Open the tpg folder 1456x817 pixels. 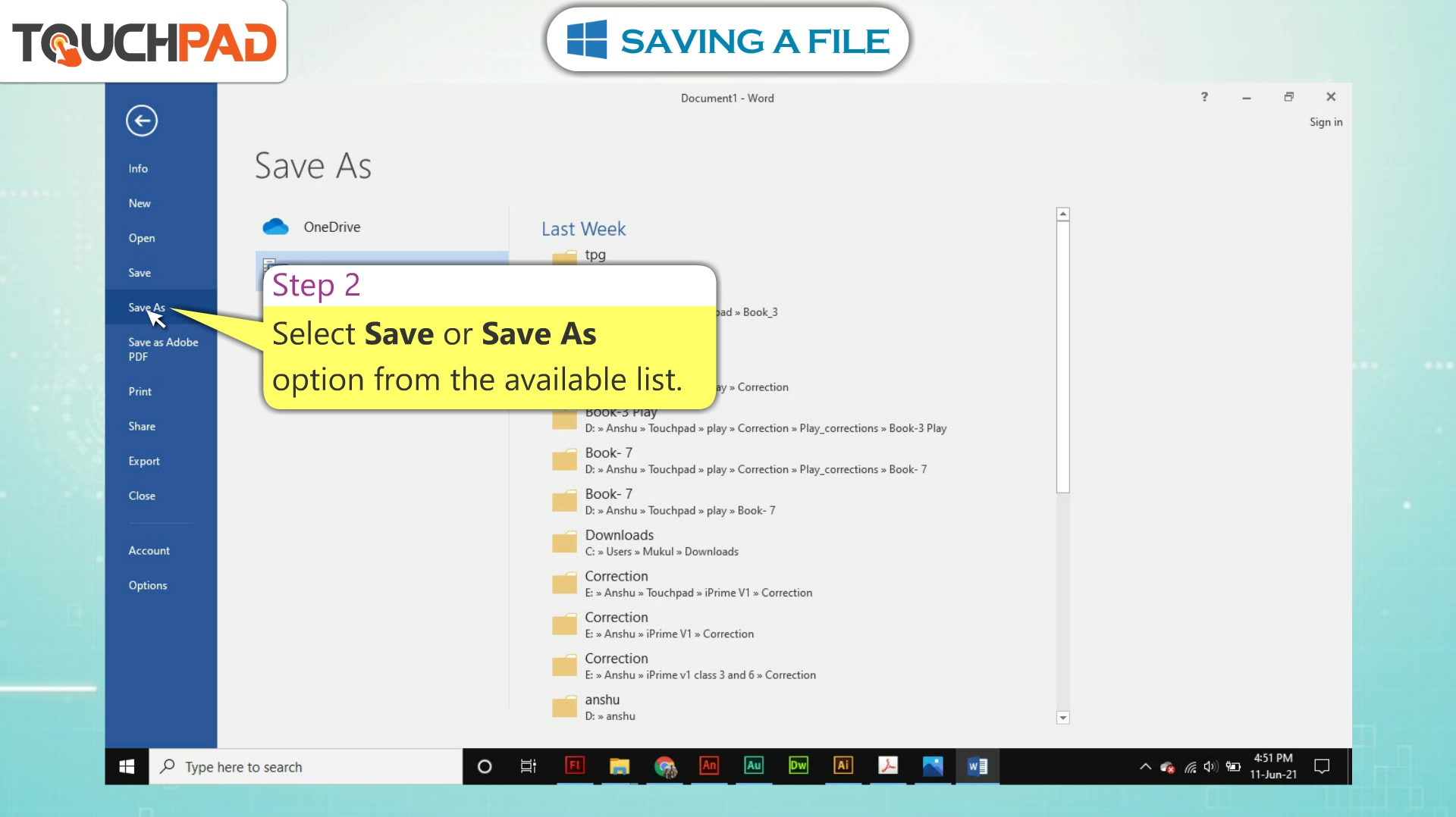595,255
